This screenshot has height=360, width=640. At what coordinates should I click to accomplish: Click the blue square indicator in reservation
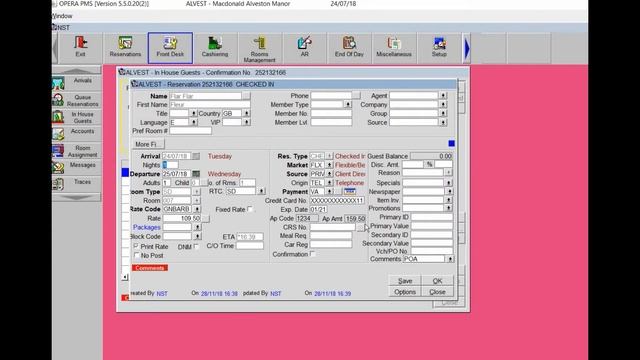[x=451, y=143]
